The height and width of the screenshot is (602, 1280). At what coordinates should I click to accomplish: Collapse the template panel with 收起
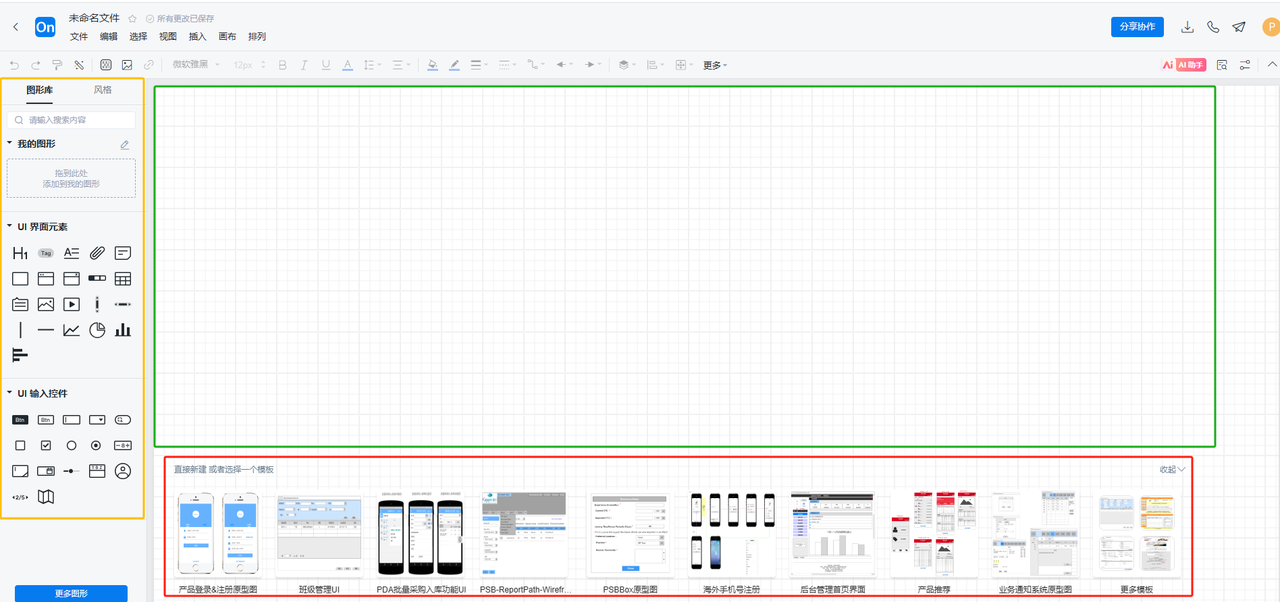(x=1172, y=469)
